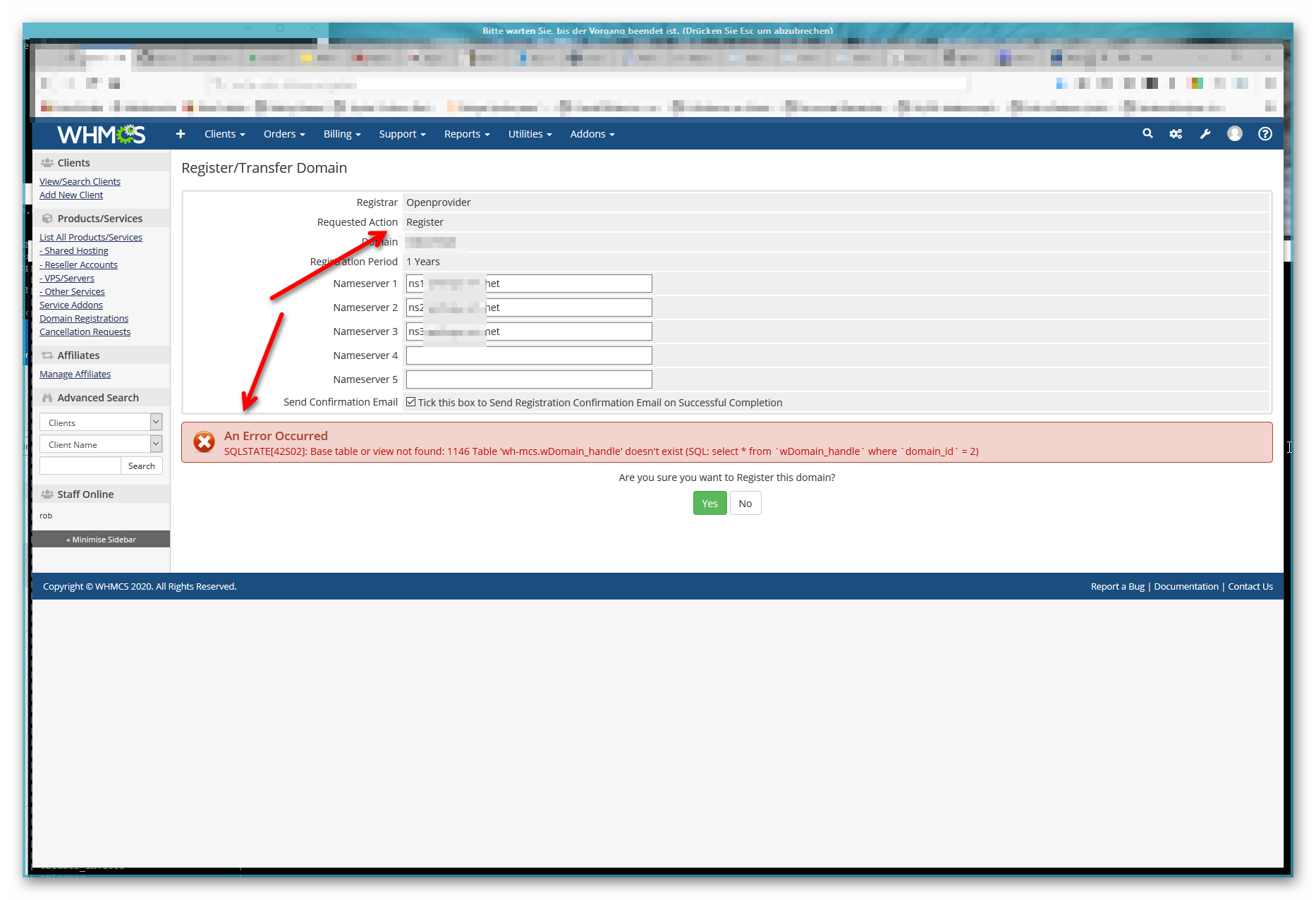Click the Nameserver 4 input field
Screen dimensions: 1316x900
tap(528, 355)
